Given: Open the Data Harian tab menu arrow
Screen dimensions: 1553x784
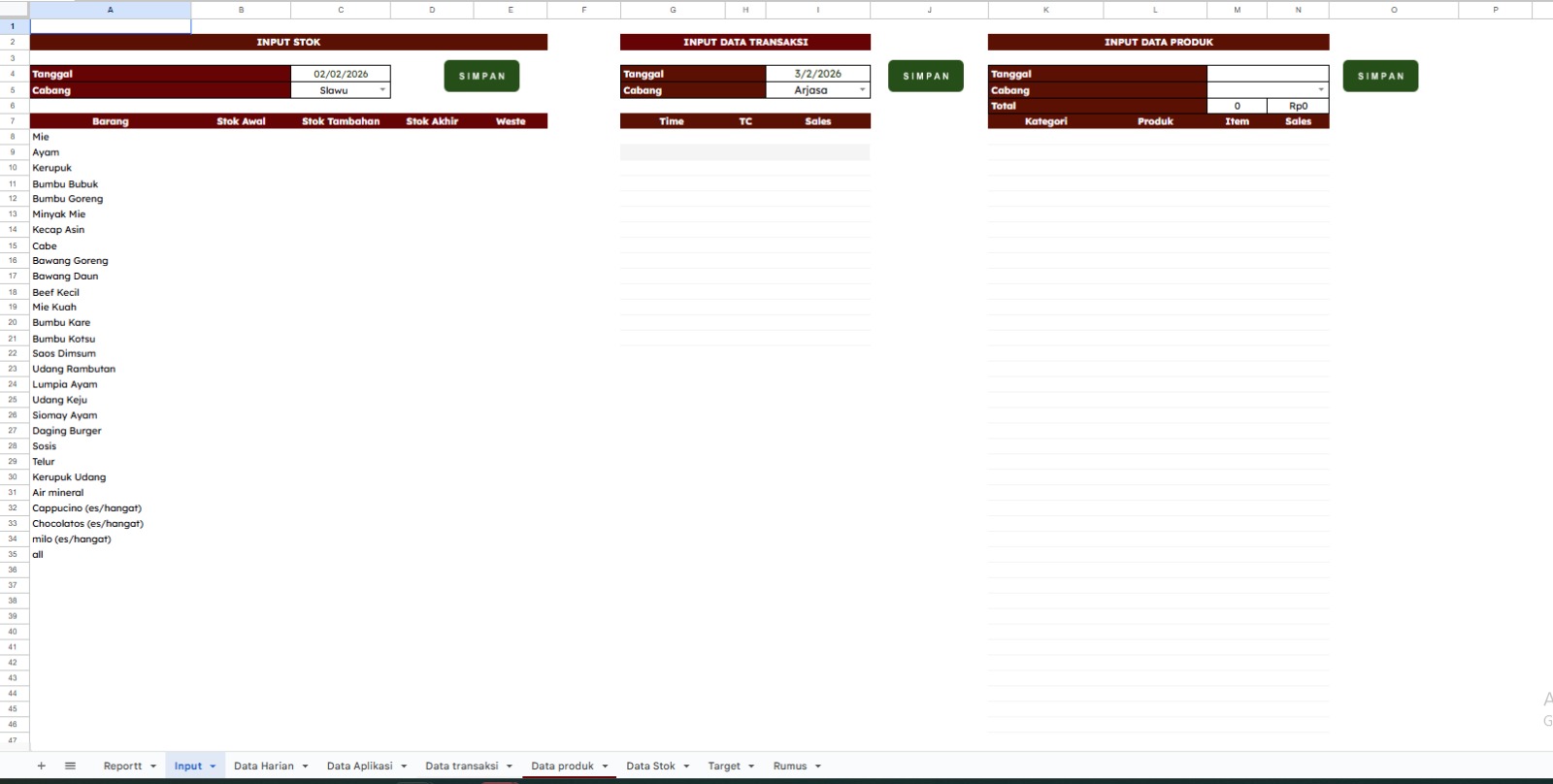Looking at the screenshot, I should click(305, 767).
